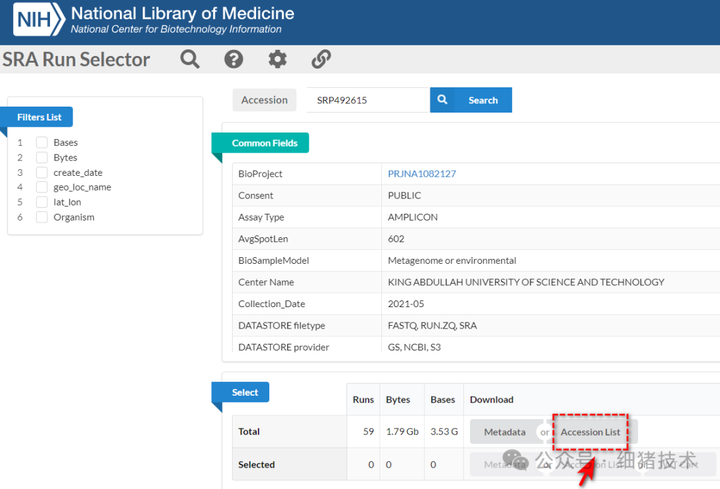Open settings with the gear icon
Image resolution: width=720 pixels, height=489 pixels.
(x=277, y=59)
